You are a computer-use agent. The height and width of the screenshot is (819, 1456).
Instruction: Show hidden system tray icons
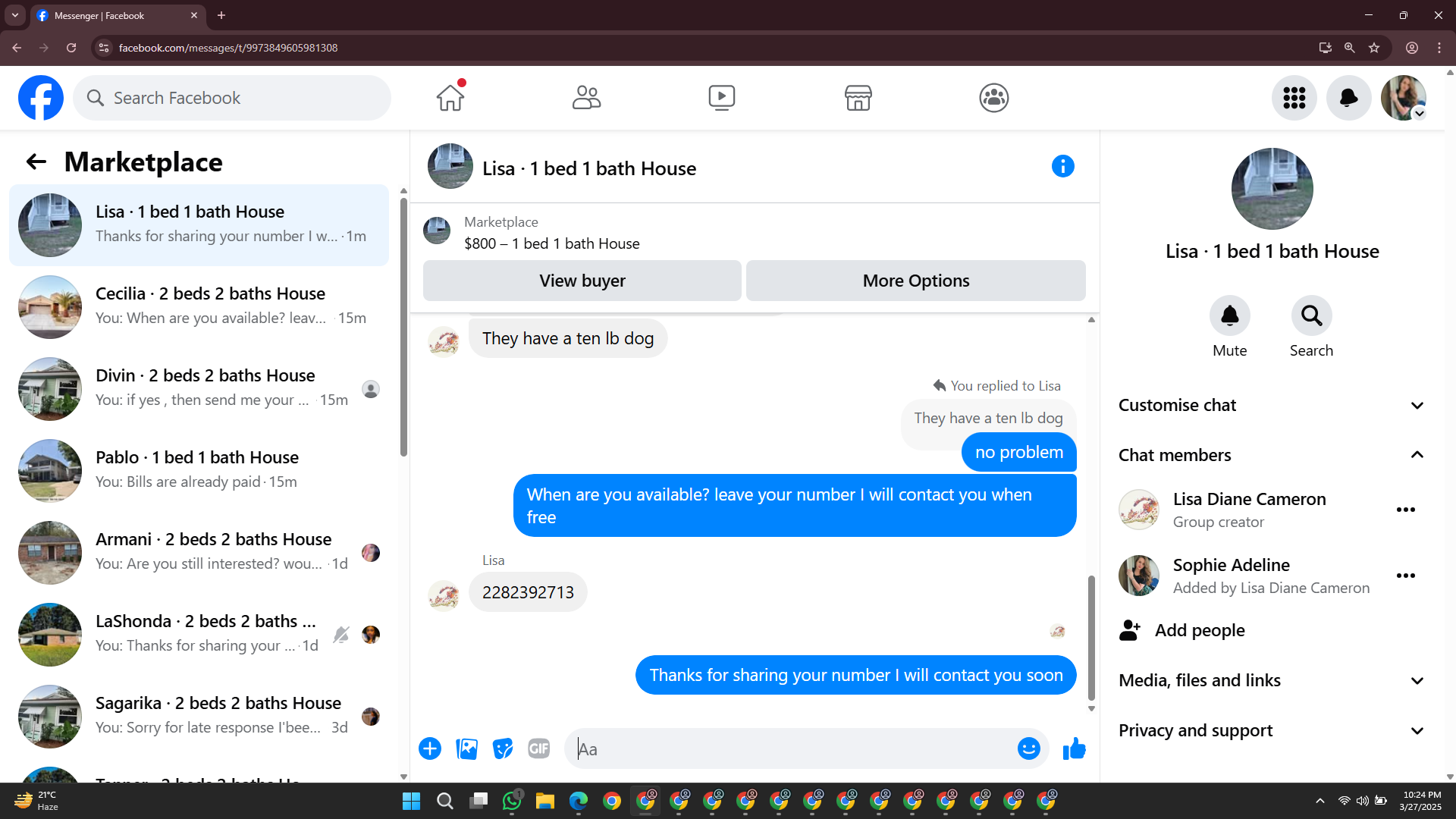pyautogui.click(x=1319, y=801)
